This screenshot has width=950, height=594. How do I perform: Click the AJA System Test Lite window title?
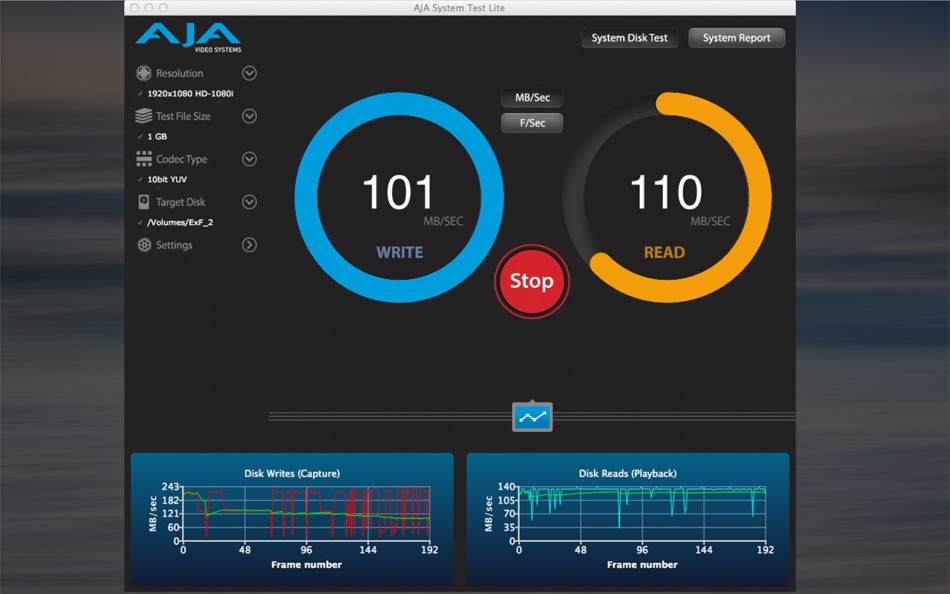click(459, 8)
